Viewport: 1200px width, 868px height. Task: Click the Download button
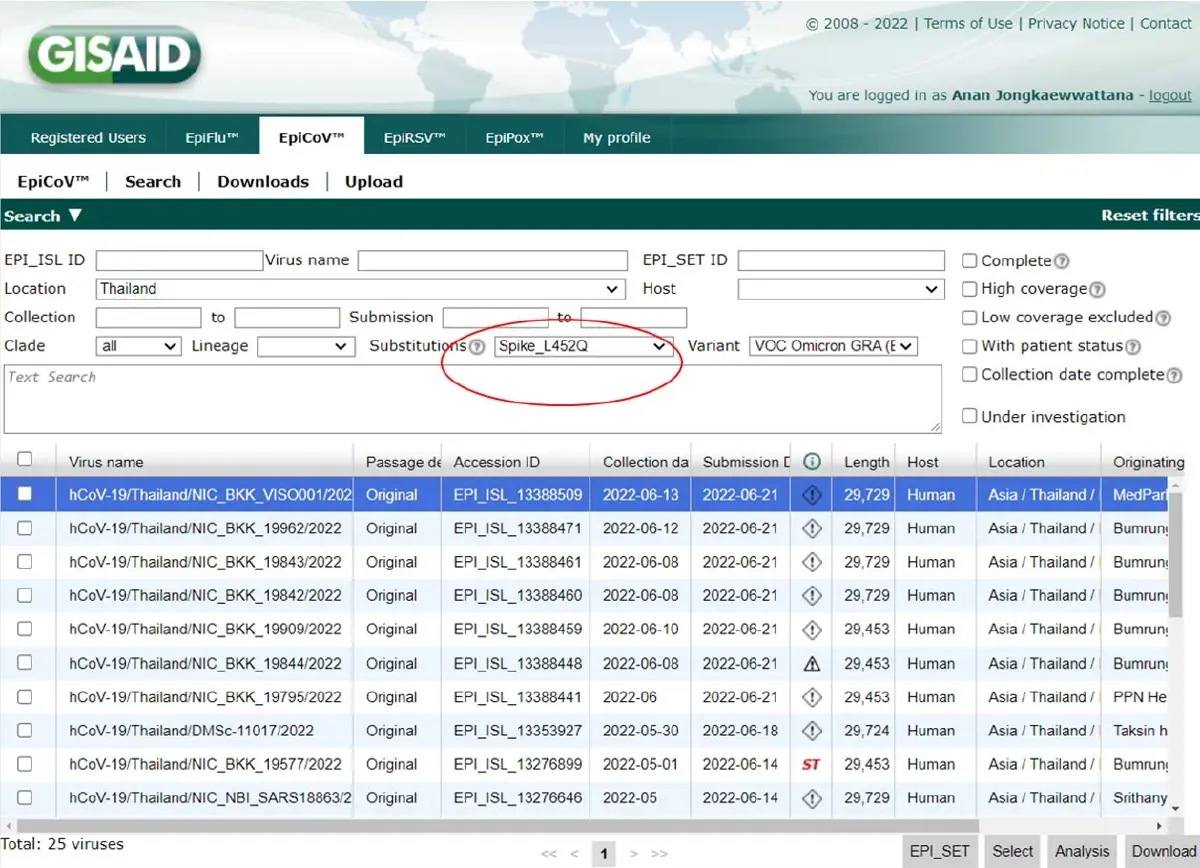click(1163, 851)
